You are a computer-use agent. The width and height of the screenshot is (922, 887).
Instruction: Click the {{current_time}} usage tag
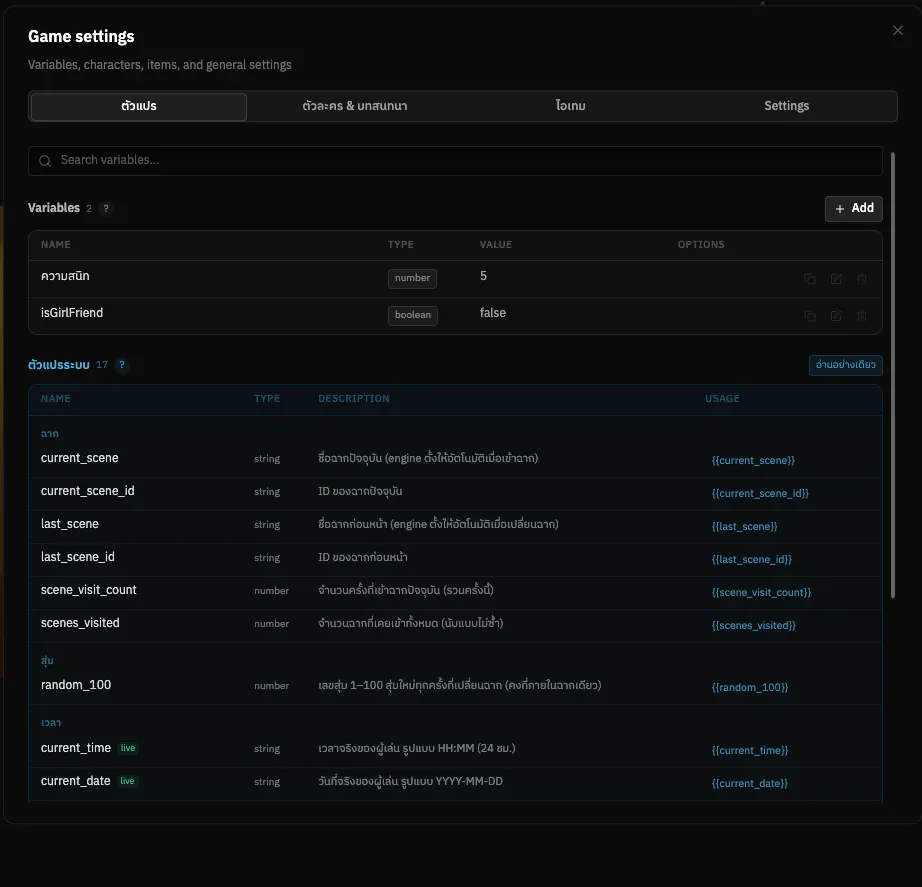(x=750, y=750)
